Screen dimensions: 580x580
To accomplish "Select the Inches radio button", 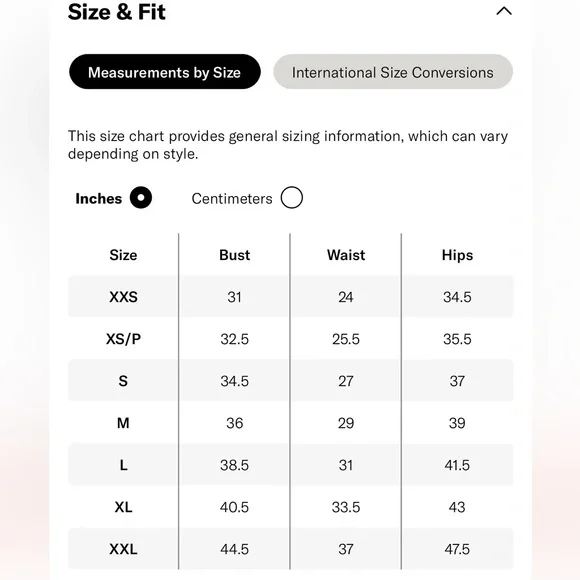I will pos(141,198).
